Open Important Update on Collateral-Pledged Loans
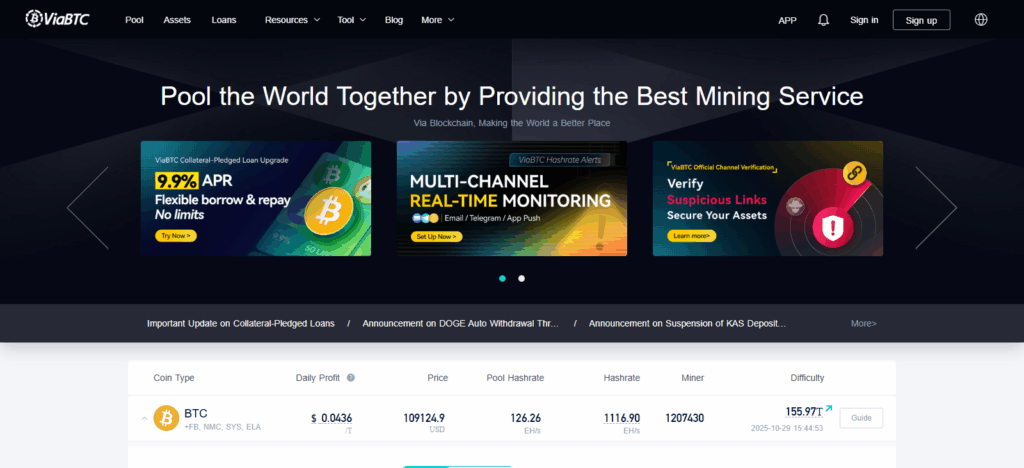Viewport: 1024px width, 468px height. coord(241,323)
